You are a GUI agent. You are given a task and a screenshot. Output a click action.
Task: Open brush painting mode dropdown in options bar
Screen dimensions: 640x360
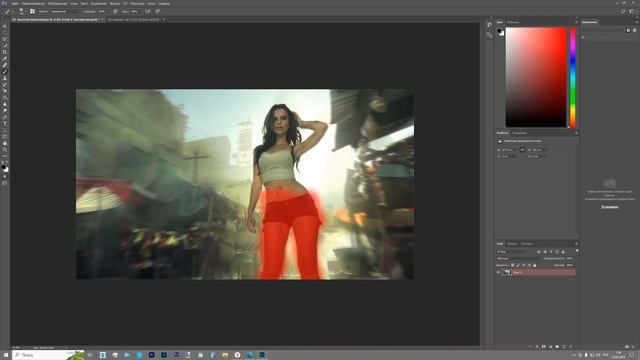[65, 11]
